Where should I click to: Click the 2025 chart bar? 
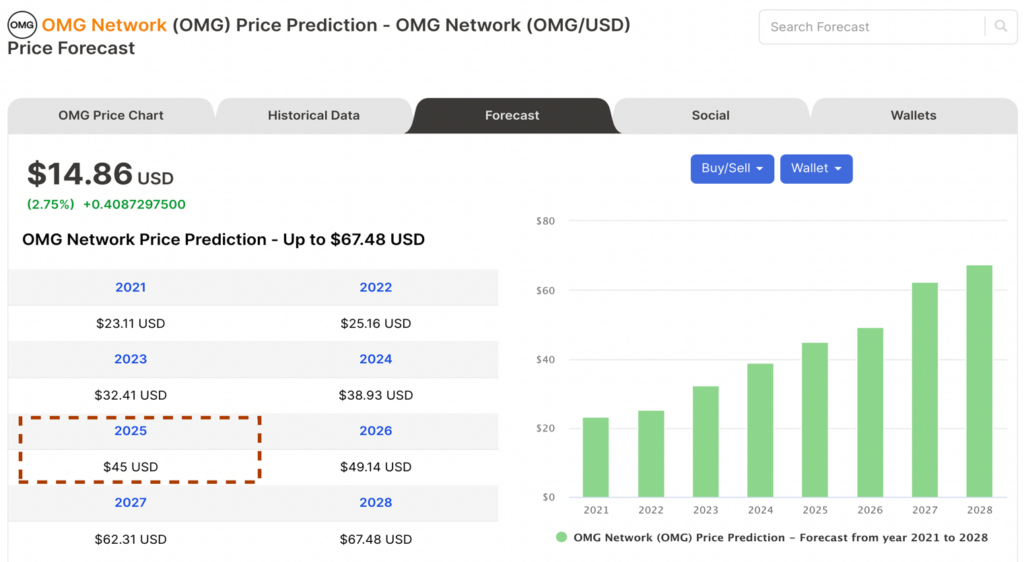click(x=815, y=420)
